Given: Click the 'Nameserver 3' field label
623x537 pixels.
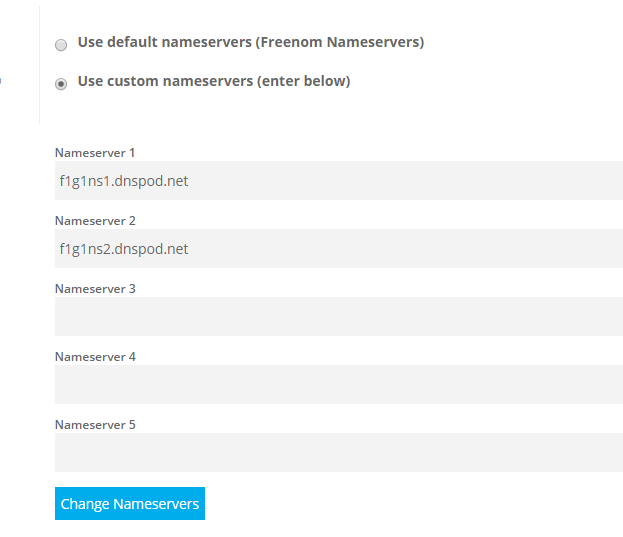Looking at the screenshot, I should pos(95,289).
